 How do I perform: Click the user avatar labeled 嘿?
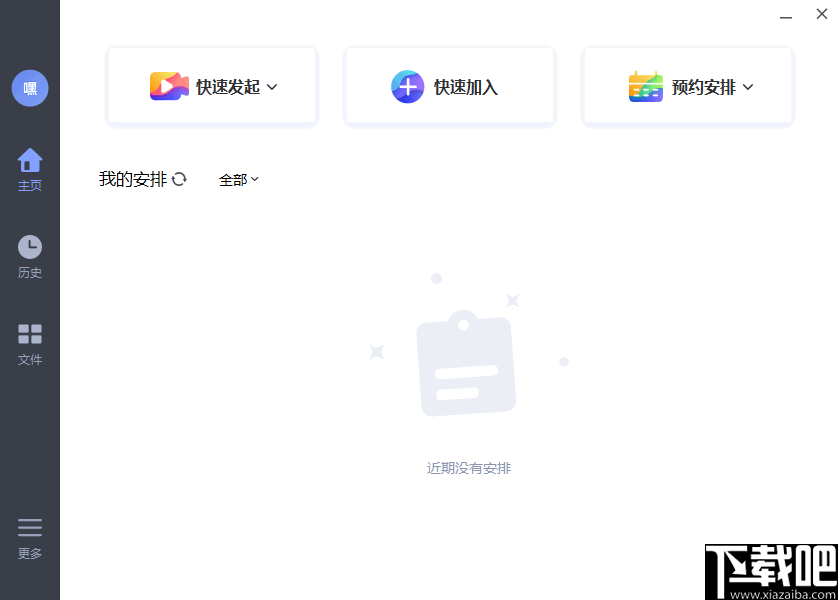(30, 88)
